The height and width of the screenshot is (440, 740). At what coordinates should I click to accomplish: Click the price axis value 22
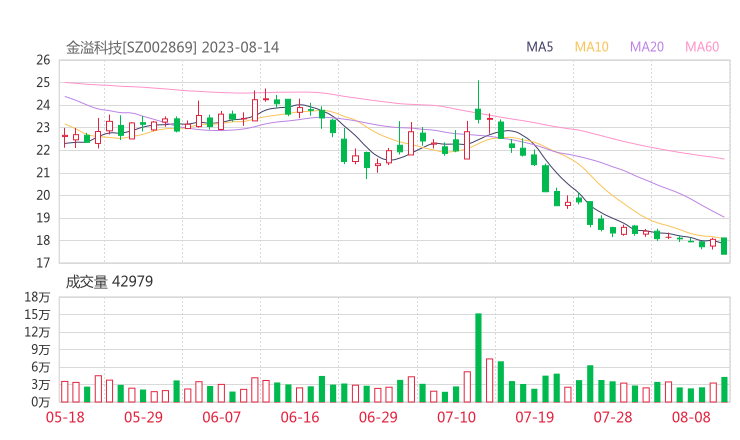43,150
